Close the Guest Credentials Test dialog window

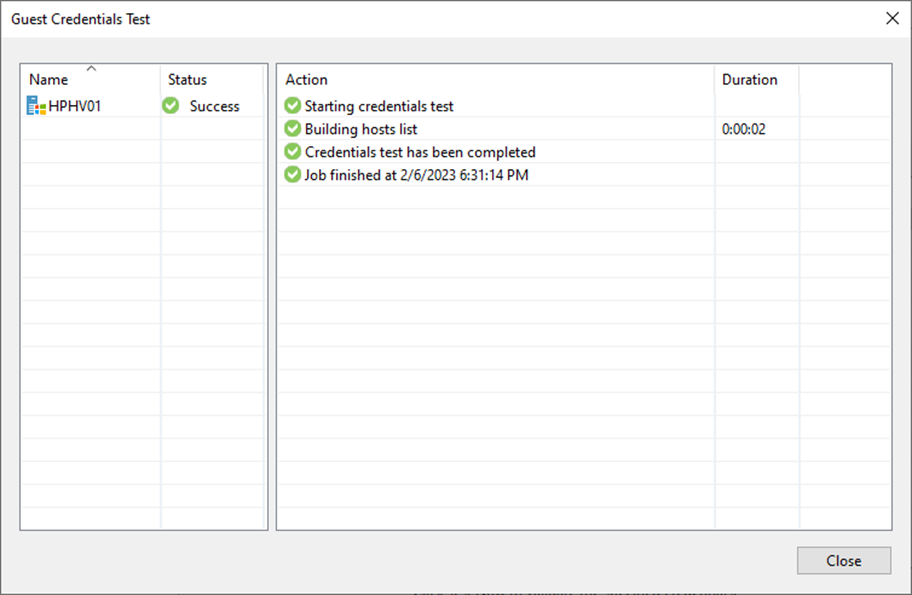coord(892,19)
